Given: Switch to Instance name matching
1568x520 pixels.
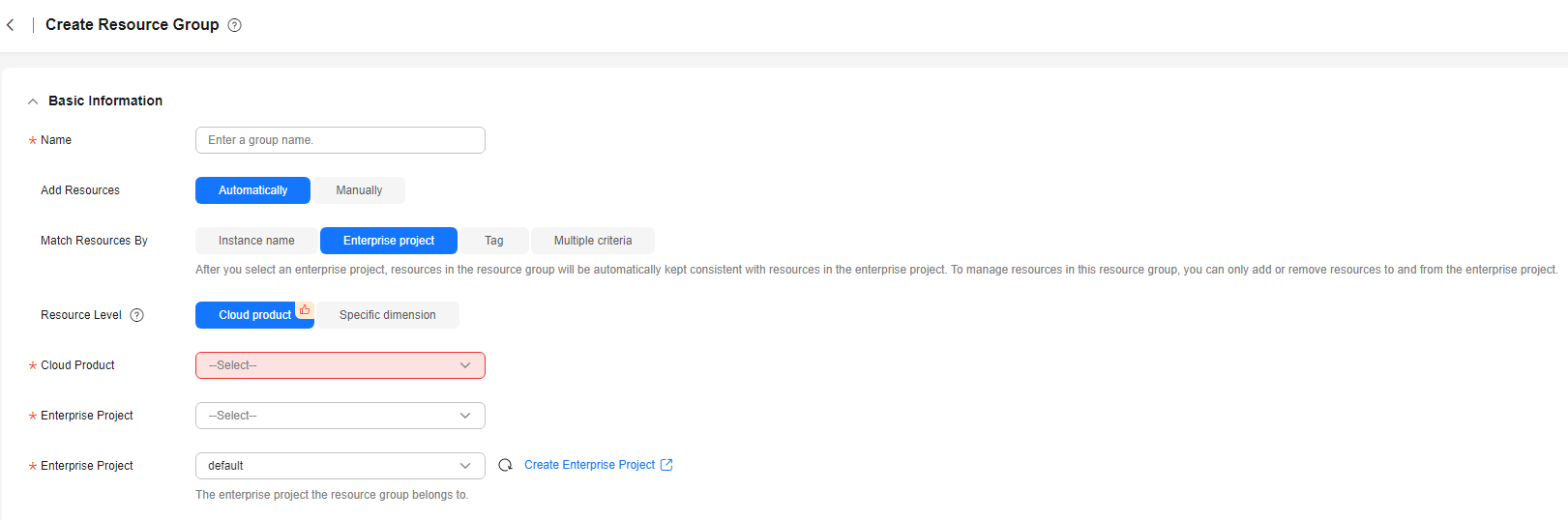Looking at the screenshot, I should pos(256,241).
